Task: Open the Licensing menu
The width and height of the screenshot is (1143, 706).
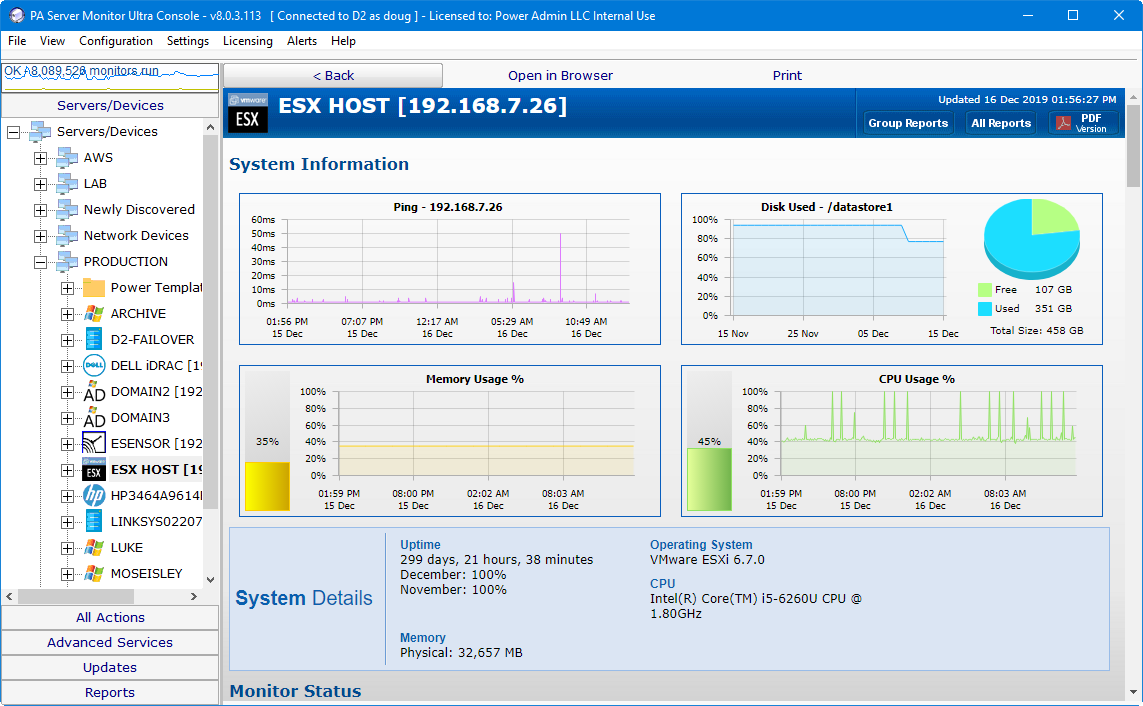Action: pos(247,41)
